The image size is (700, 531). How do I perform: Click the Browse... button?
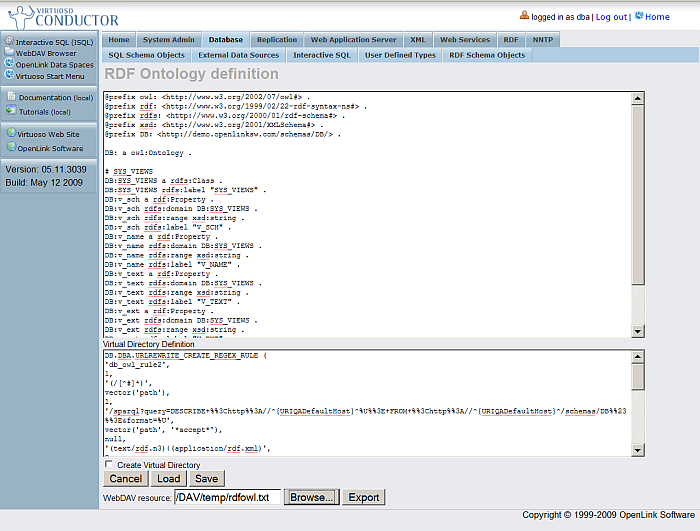312,497
